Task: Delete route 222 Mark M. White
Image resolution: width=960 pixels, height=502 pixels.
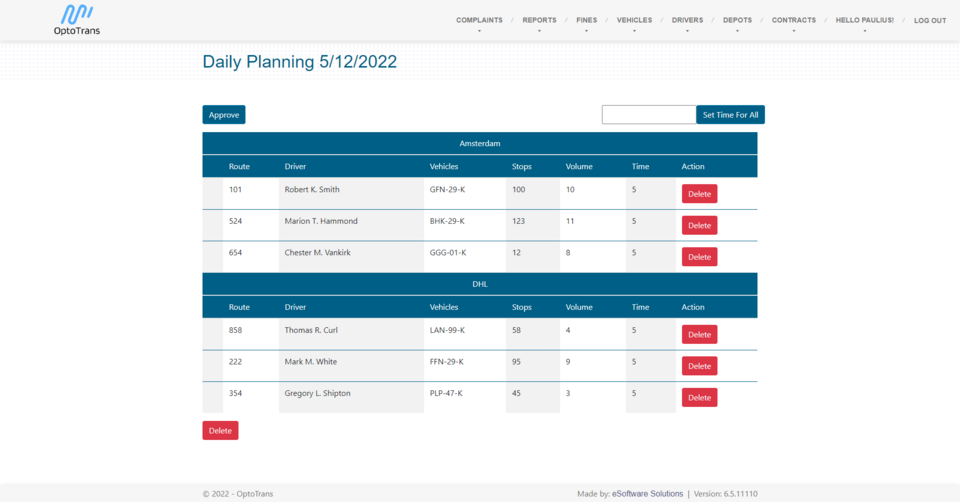Action: [x=699, y=366]
